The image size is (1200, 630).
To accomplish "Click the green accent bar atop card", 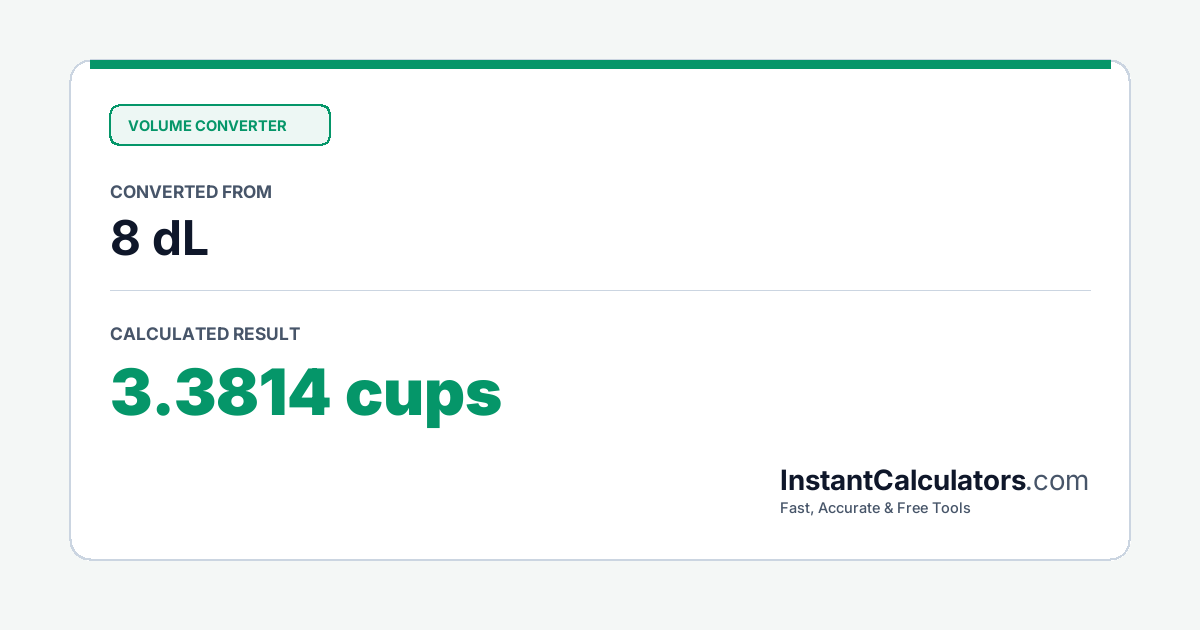I will click(x=600, y=64).
